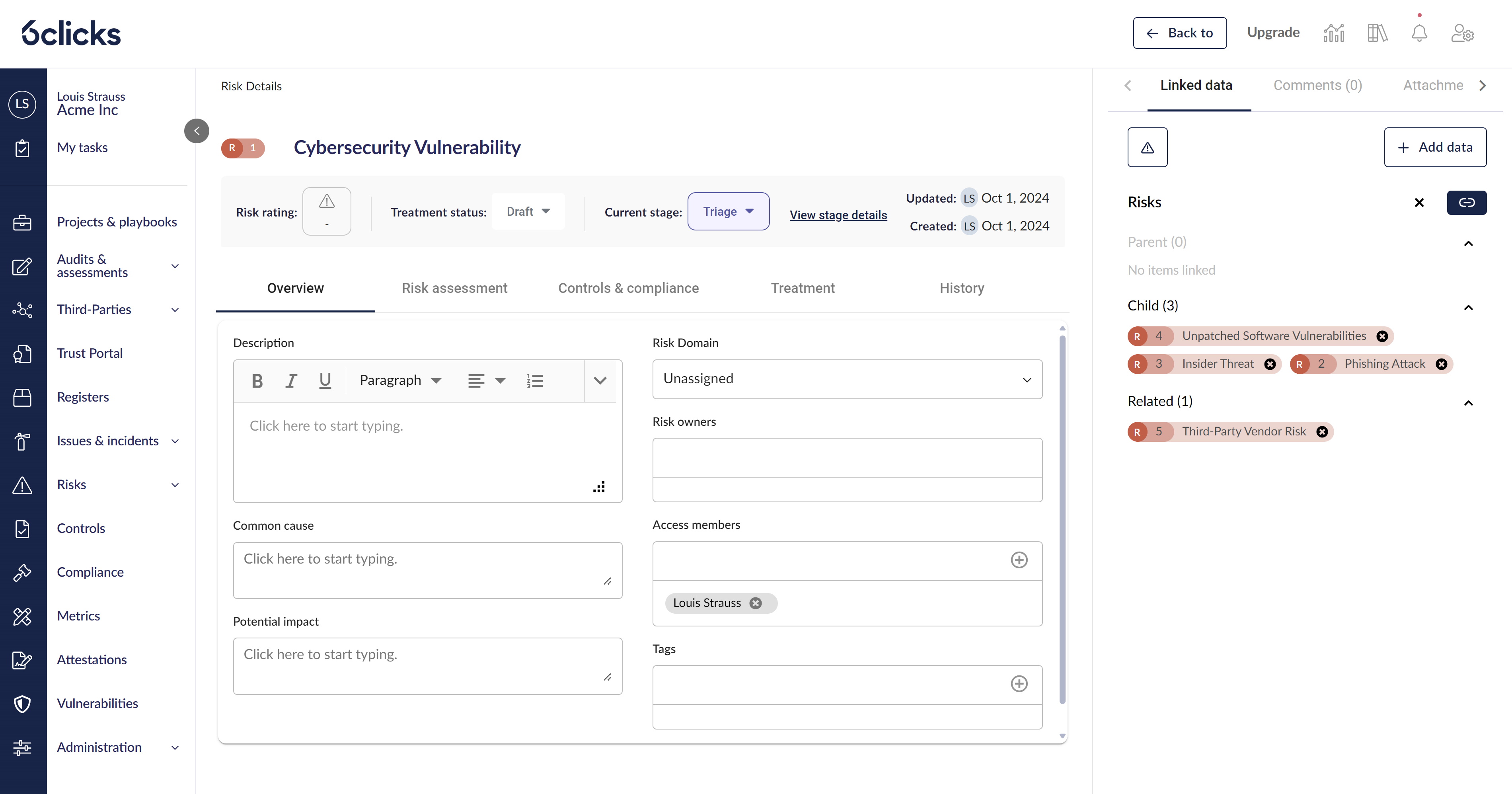This screenshot has height=794, width=1512.
Task: Click the Vulnerabilities shield icon in sidebar
Action: click(22, 704)
